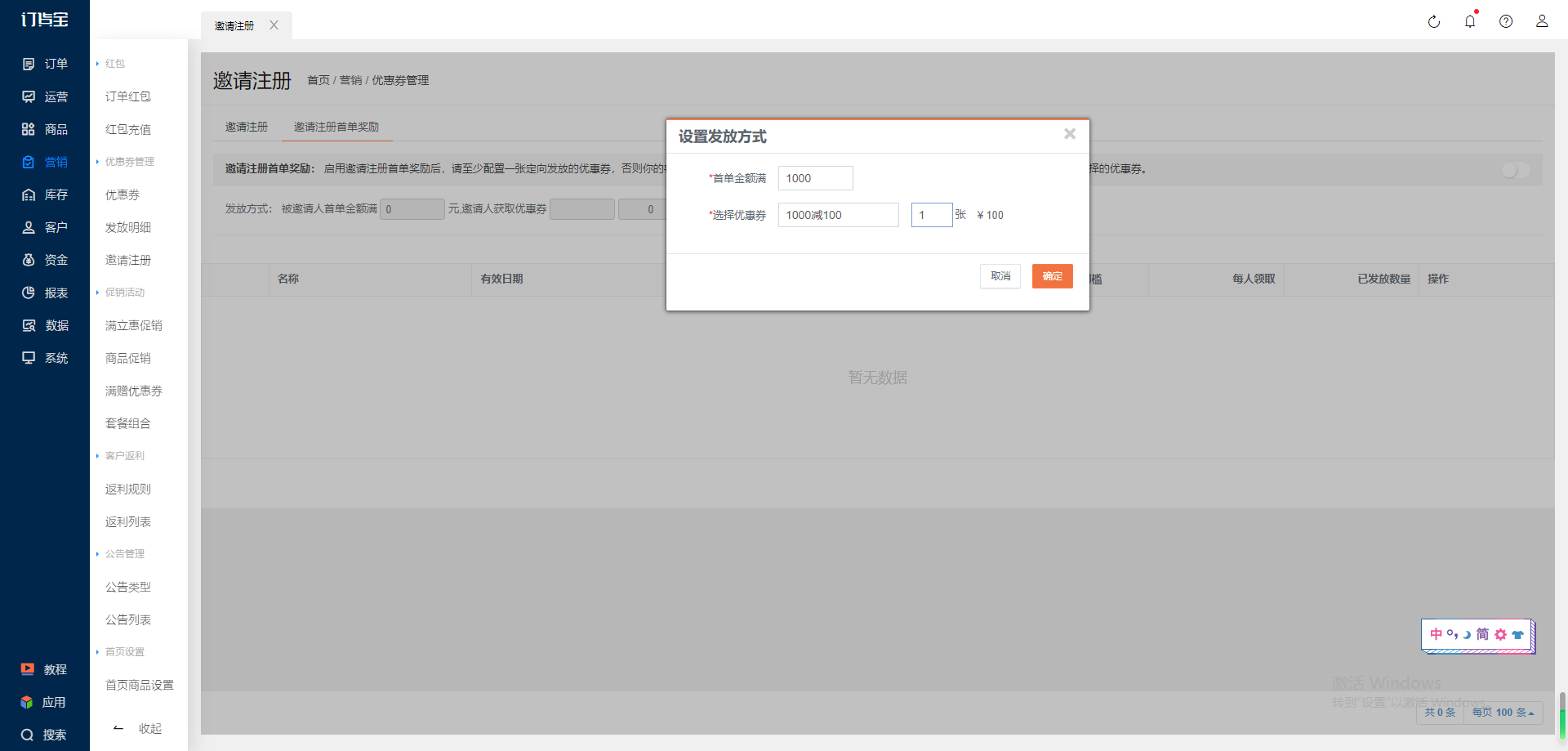This screenshot has height=751, width=1568.
Task: Collapse the 公告管理 menu group
Action: tap(120, 554)
